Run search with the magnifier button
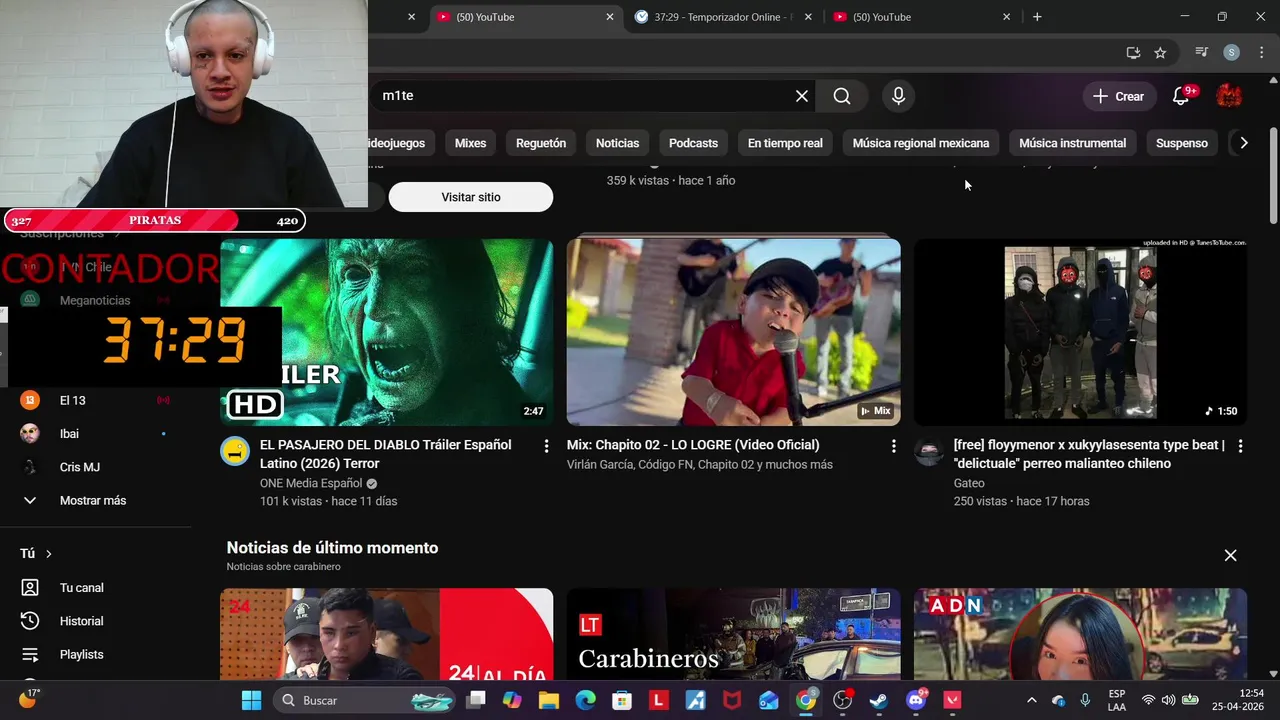Screen dimensions: 1280x720 (842, 96)
